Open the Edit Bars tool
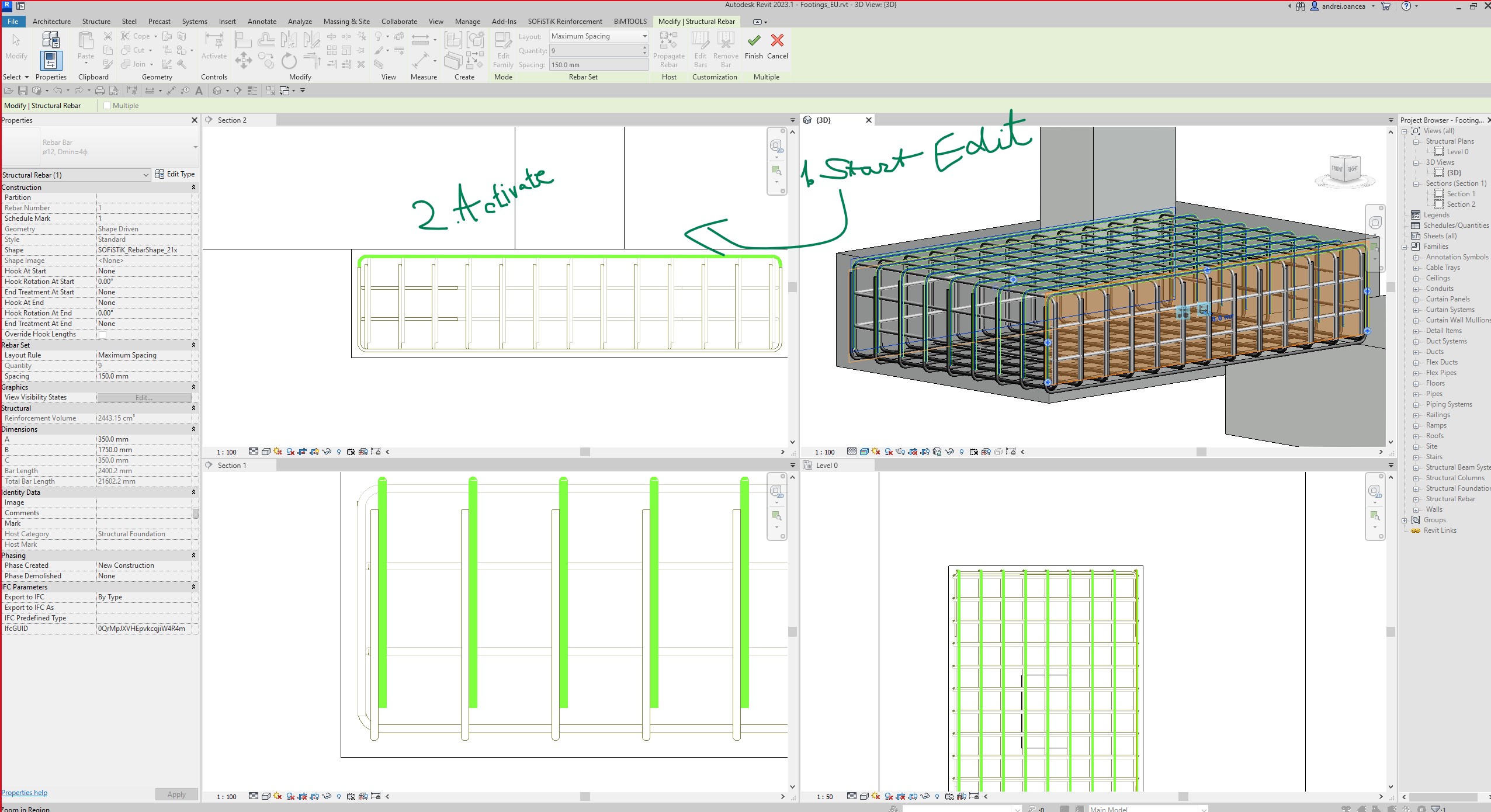 click(699, 50)
